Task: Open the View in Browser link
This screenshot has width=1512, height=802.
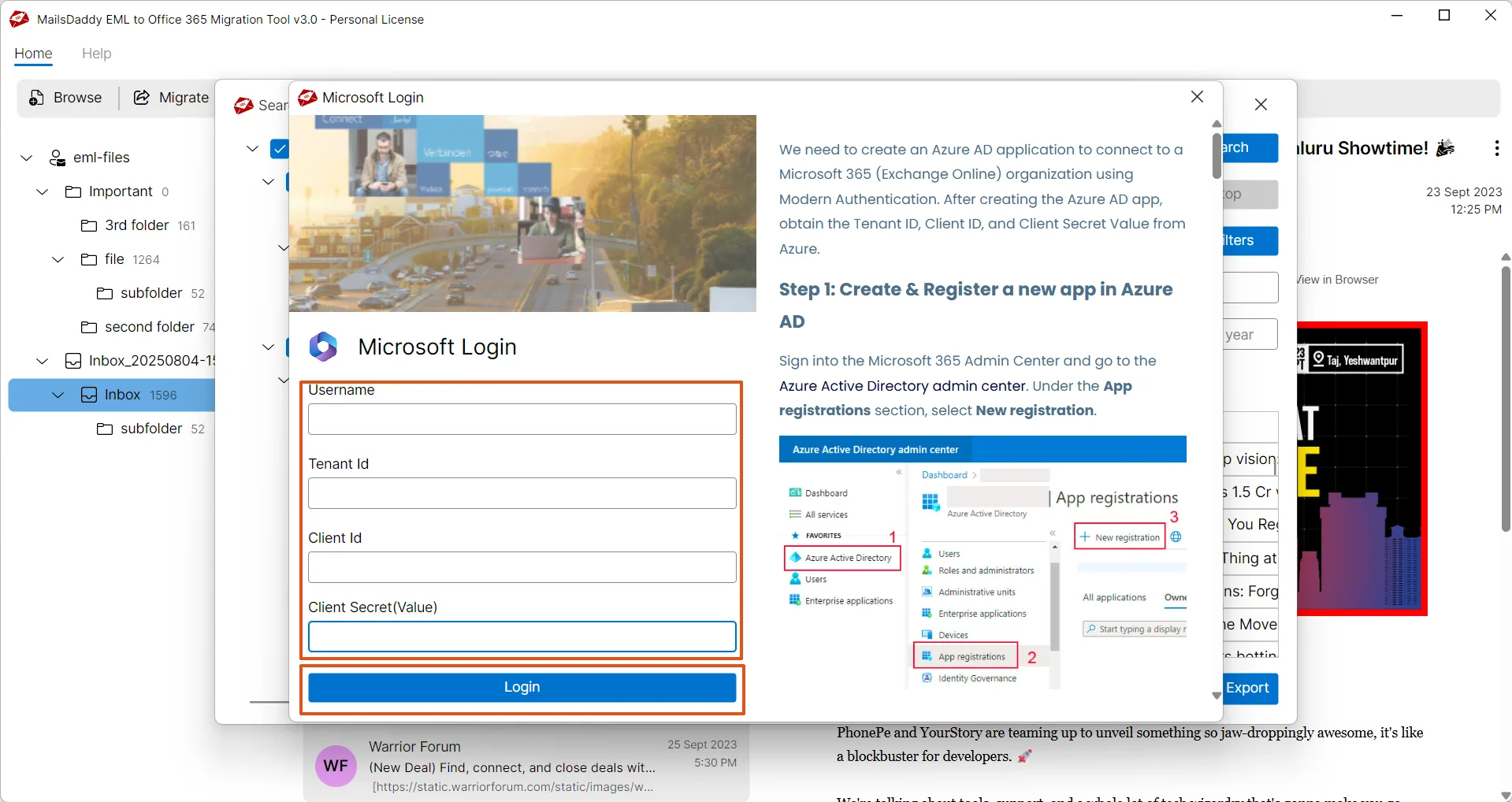Action: tap(1337, 279)
